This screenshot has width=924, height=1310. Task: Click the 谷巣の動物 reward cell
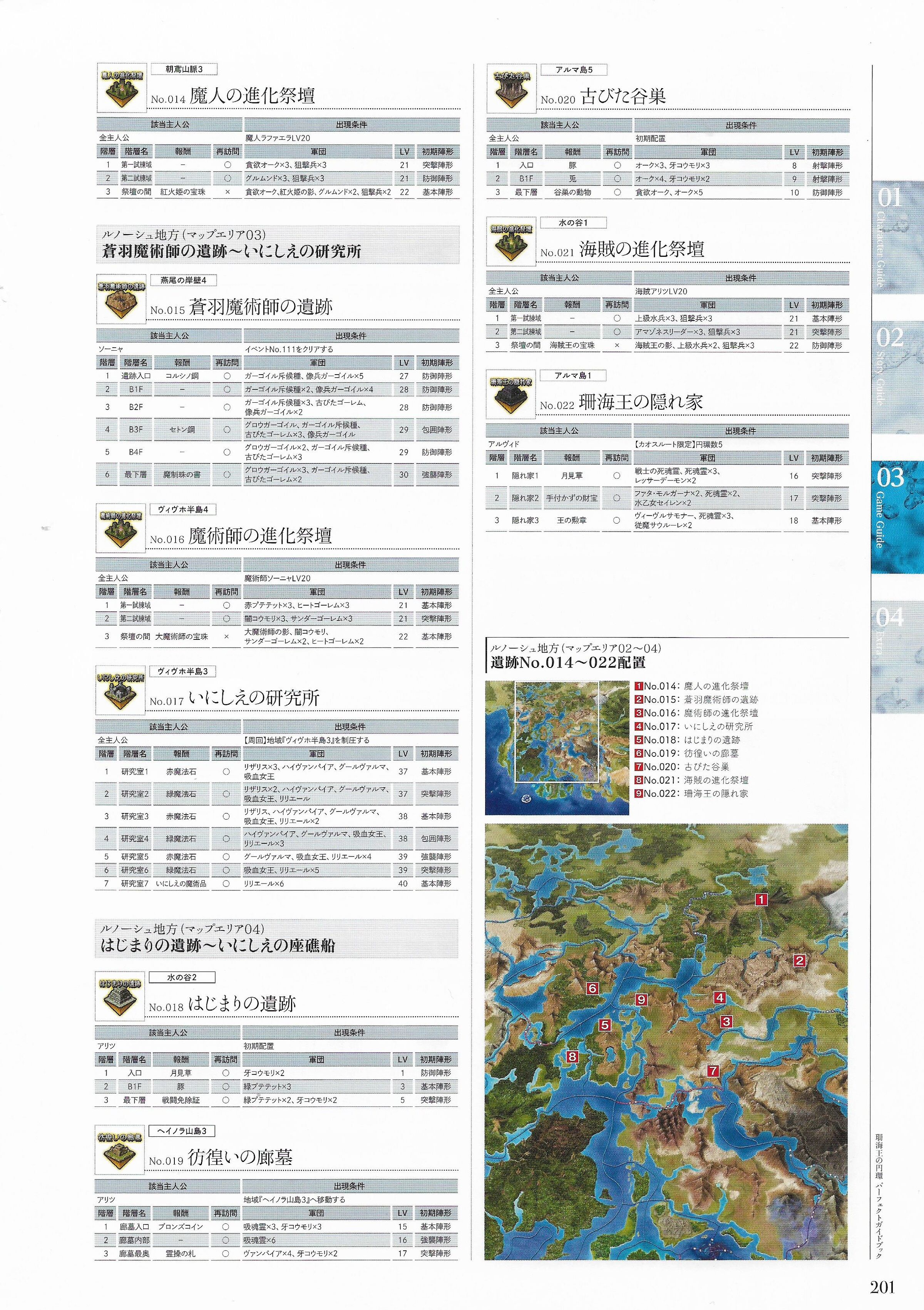click(x=572, y=193)
